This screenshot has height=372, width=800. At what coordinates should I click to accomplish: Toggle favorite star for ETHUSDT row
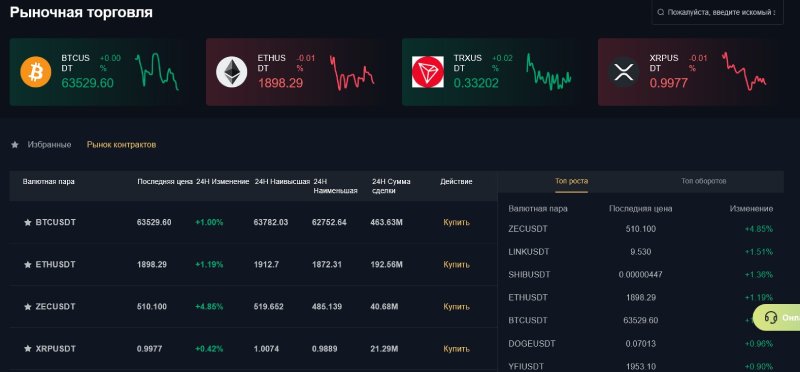28,265
